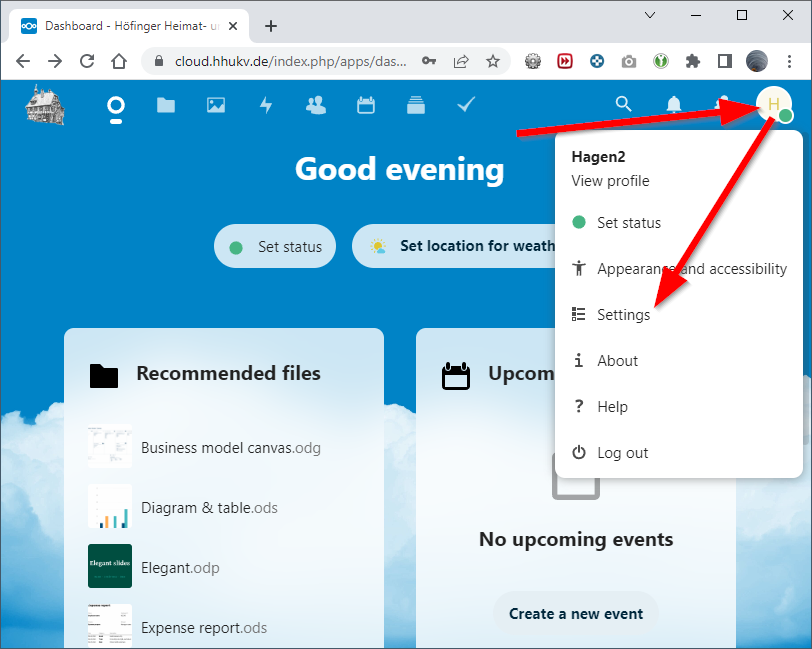Open the browser home page

click(x=119, y=61)
